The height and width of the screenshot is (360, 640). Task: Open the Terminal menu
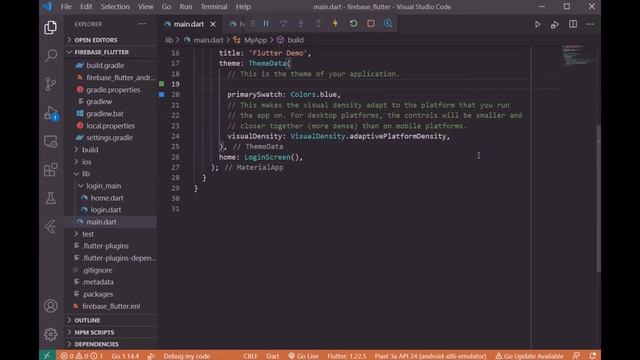[214, 7]
